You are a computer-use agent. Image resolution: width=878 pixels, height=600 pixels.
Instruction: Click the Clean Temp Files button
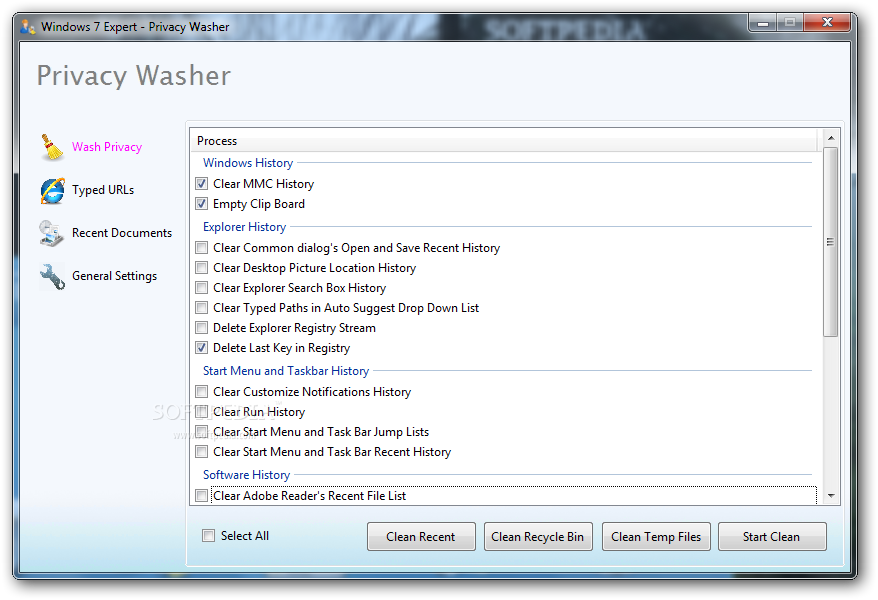[656, 537]
